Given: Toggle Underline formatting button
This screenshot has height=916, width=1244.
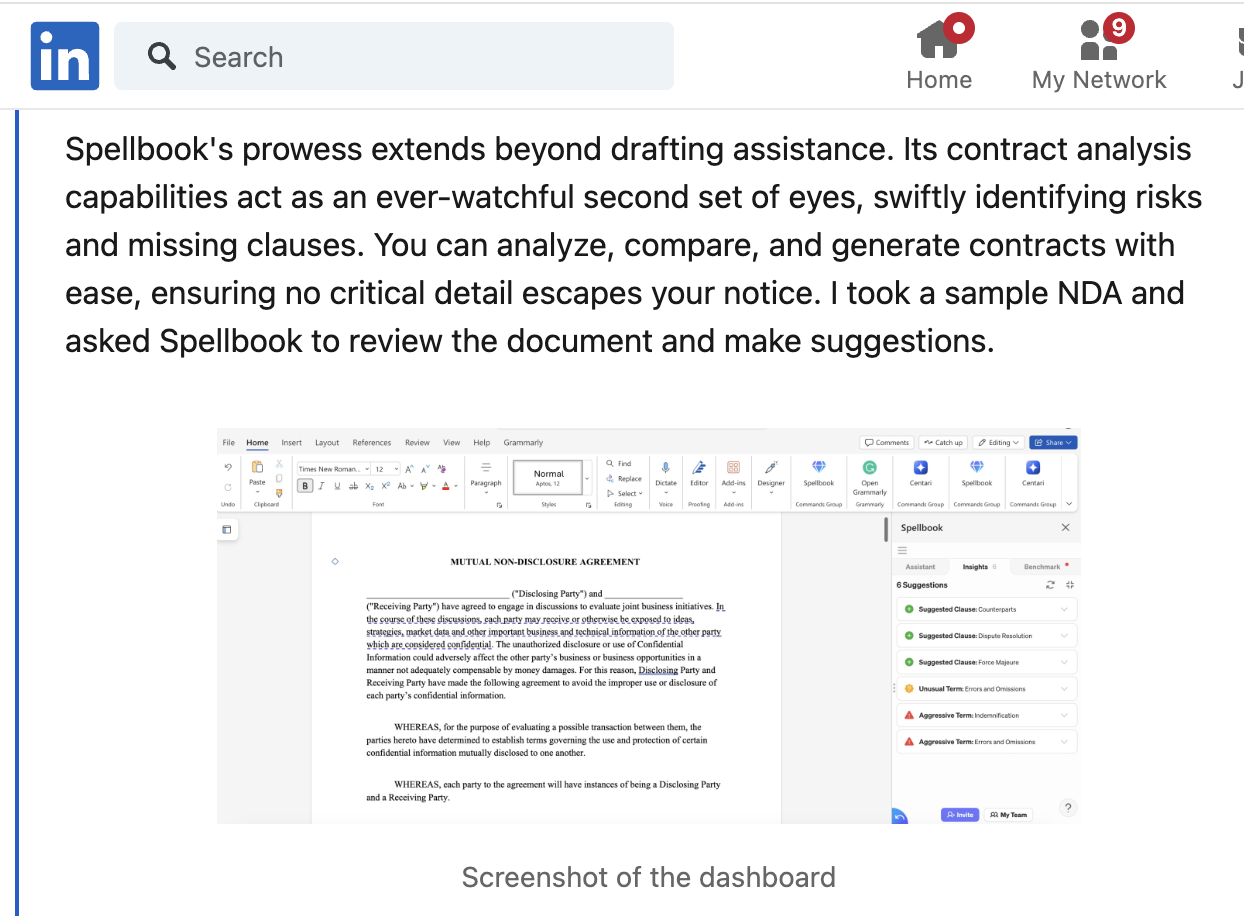Looking at the screenshot, I should [x=337, y=486].
